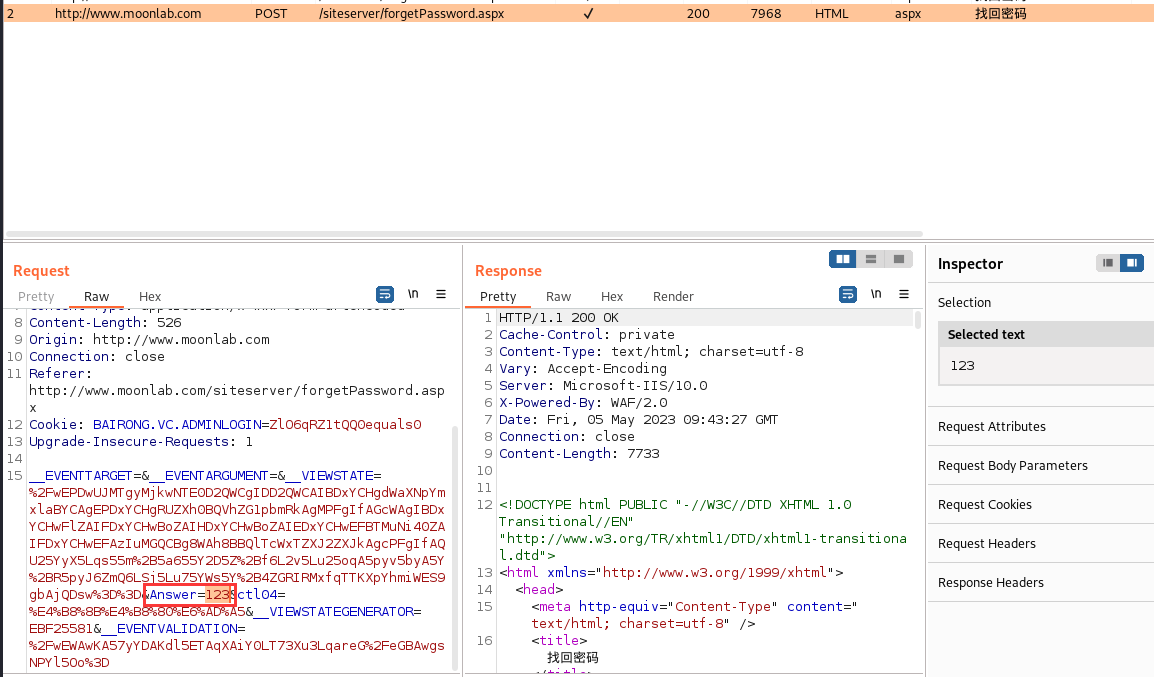Click Cache-Control: private response header
The height and width of the screenshot is (677, 1154).
click(x=587, y=334)
